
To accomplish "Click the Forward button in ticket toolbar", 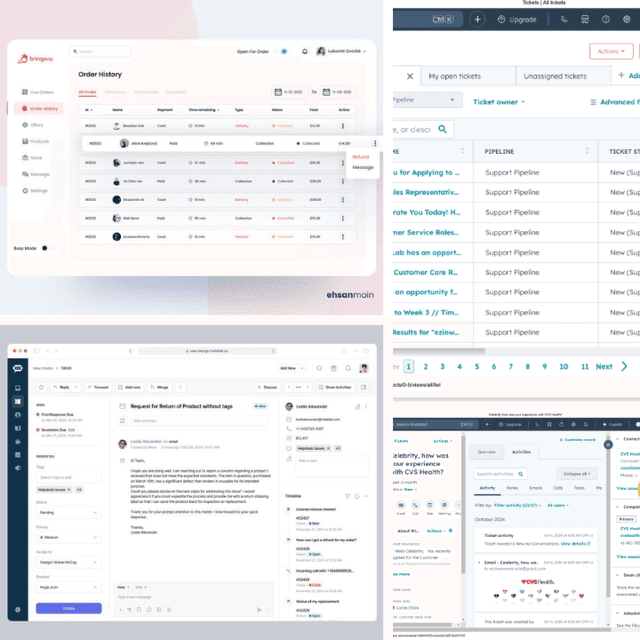I will (x=100, y=386).
